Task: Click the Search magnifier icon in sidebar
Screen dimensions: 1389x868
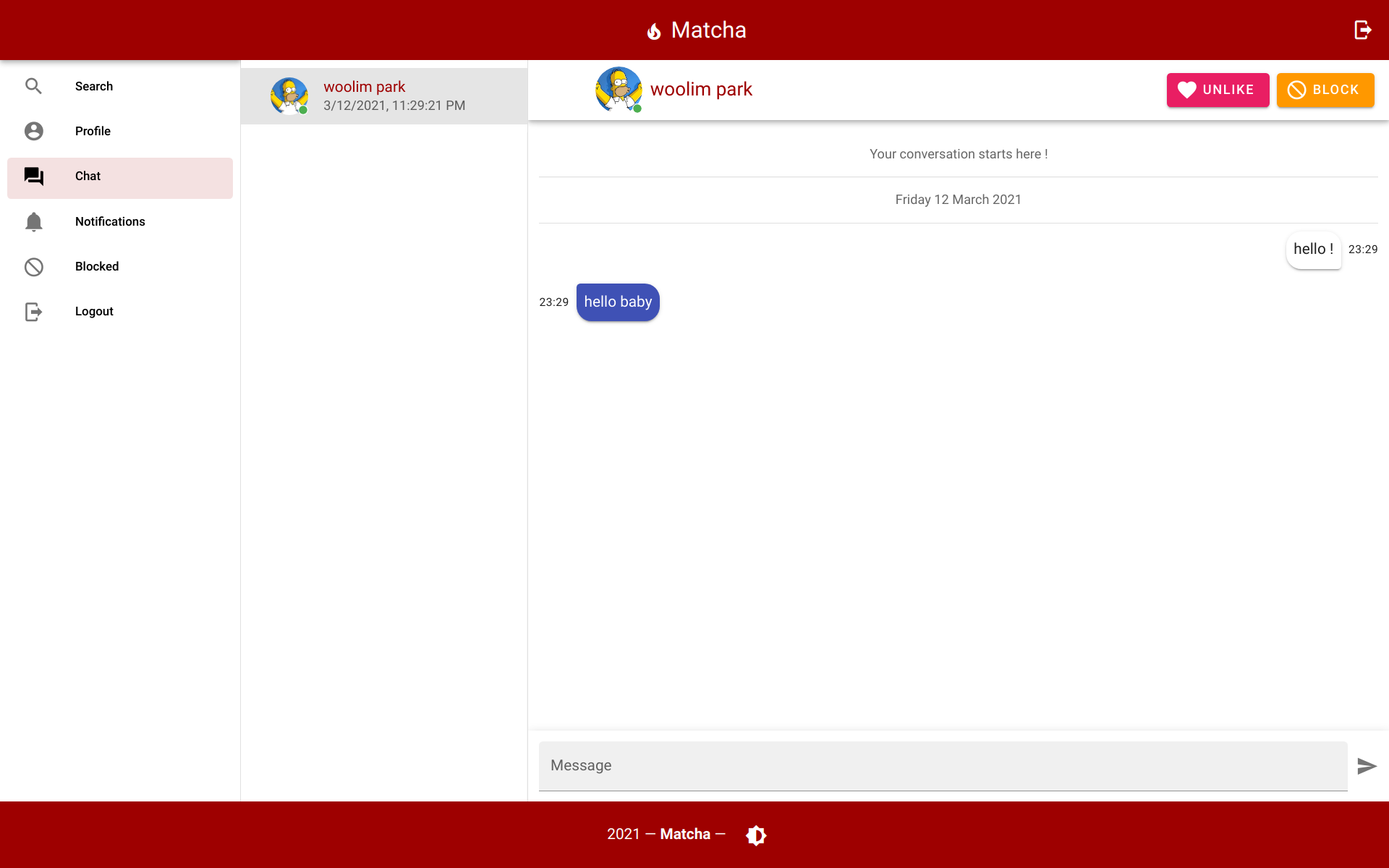Action: (x=33, y=86)
